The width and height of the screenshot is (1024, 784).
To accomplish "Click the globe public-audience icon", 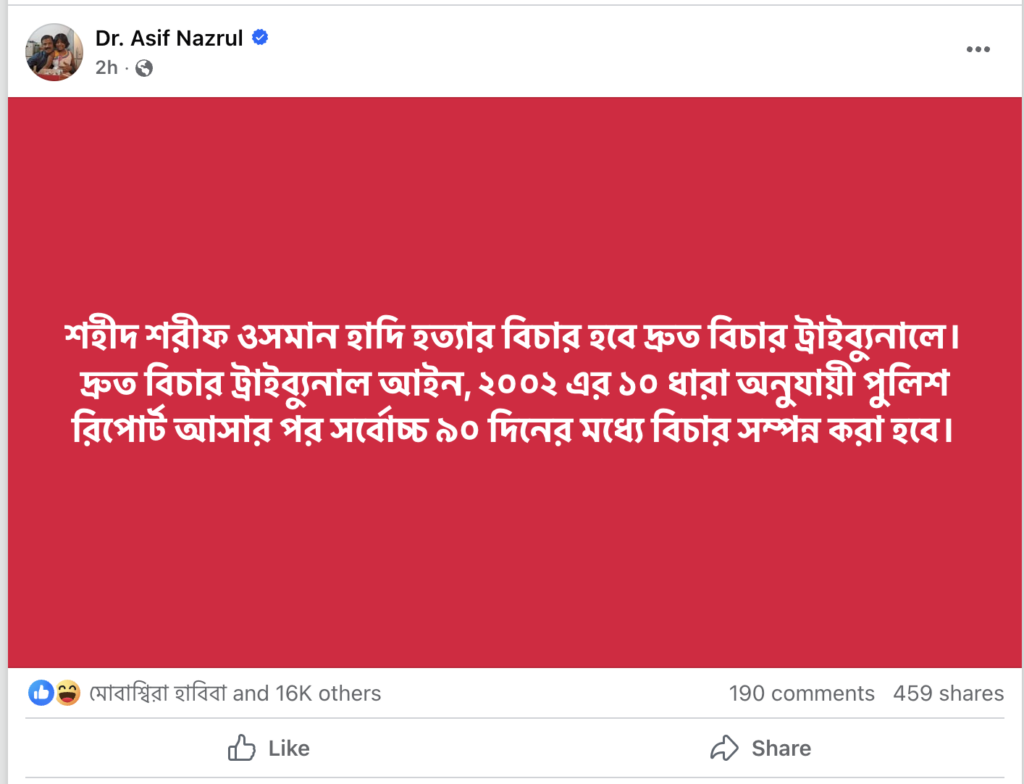I will (x=144, y=68).
